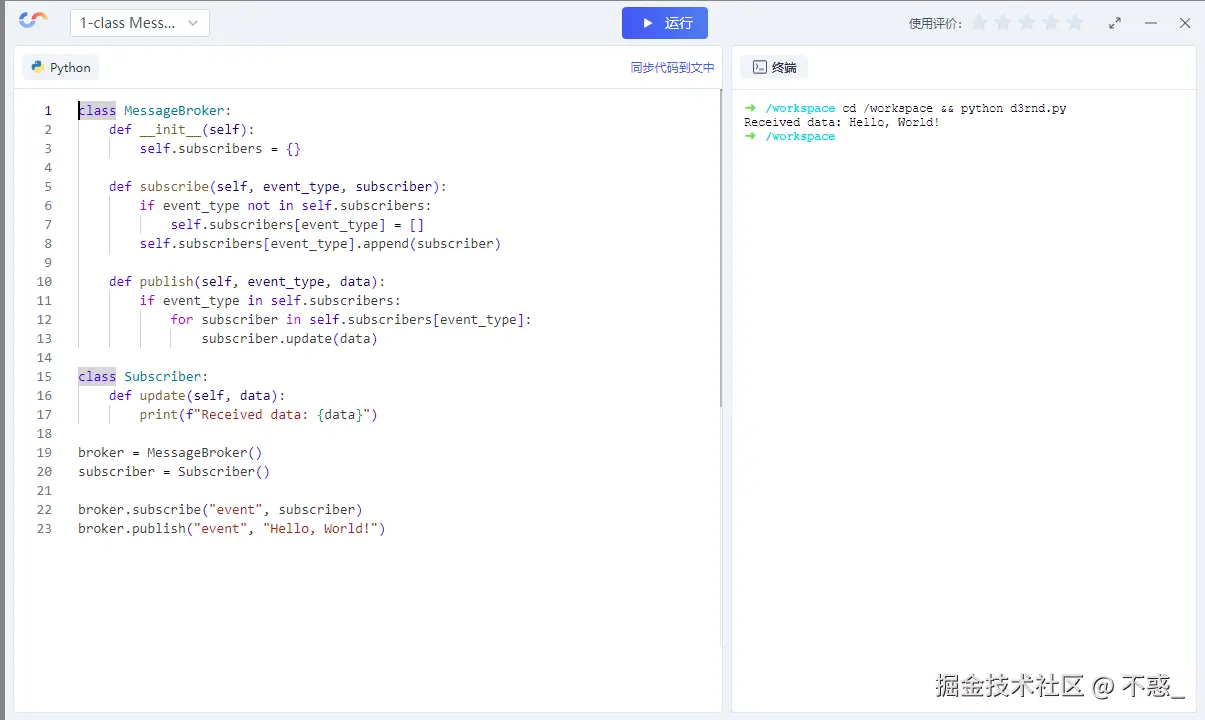This screenshot has width=1205, height=720.
Task: Click the 'class MessageBroker:' line
Action: tap(155, 111)
